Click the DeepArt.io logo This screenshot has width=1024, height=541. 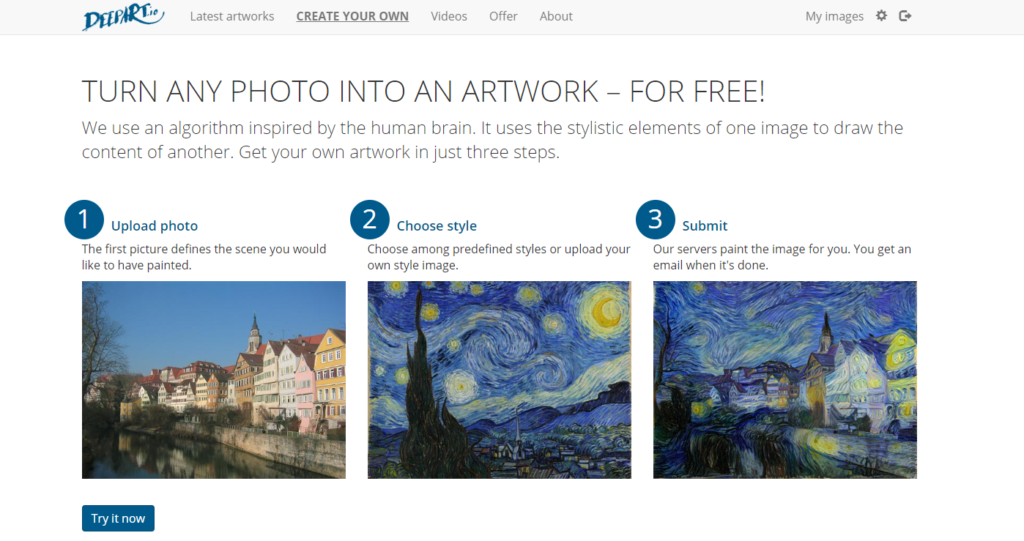click(x=123, y=17)
